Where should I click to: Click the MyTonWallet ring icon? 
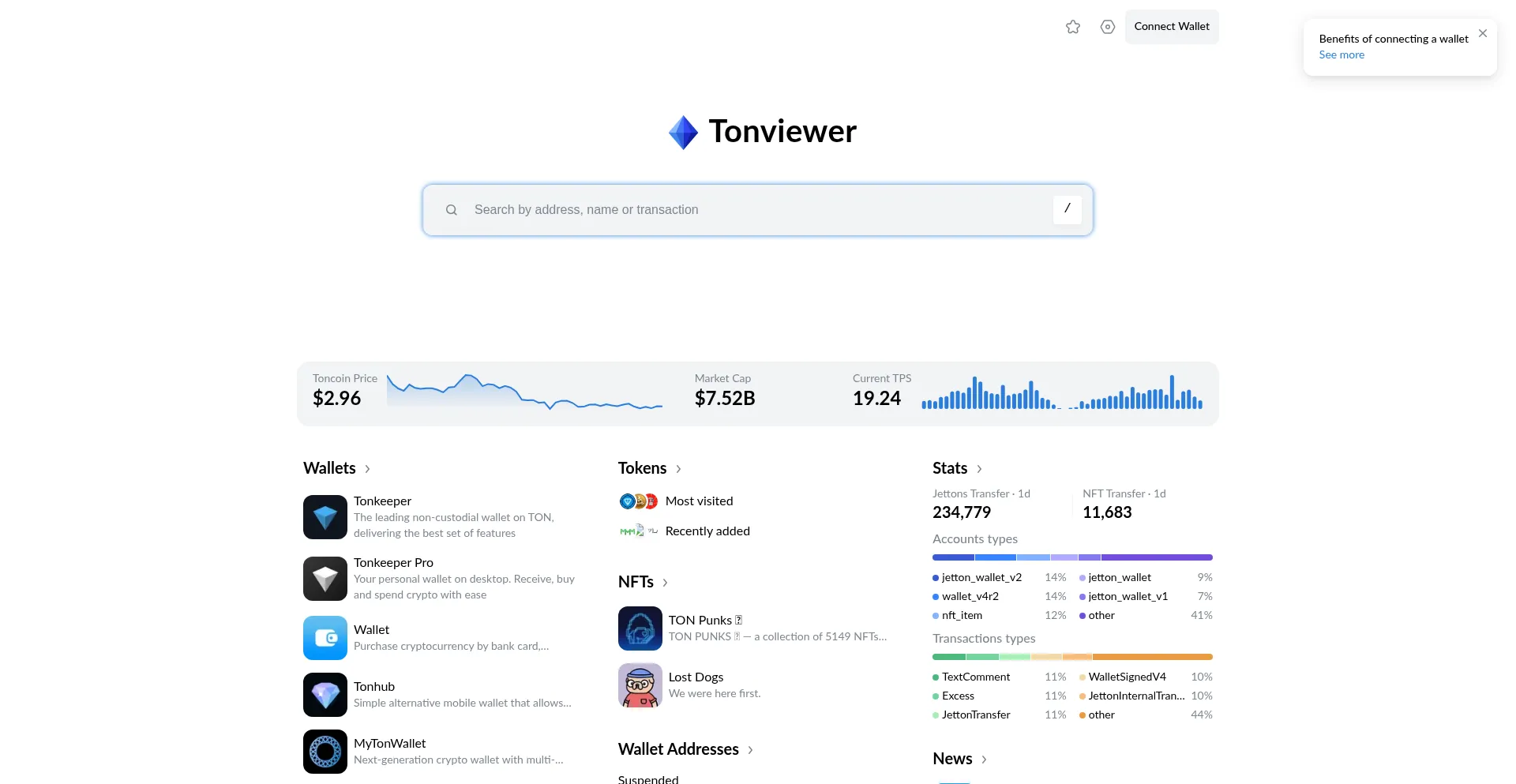tap(325, 752)
